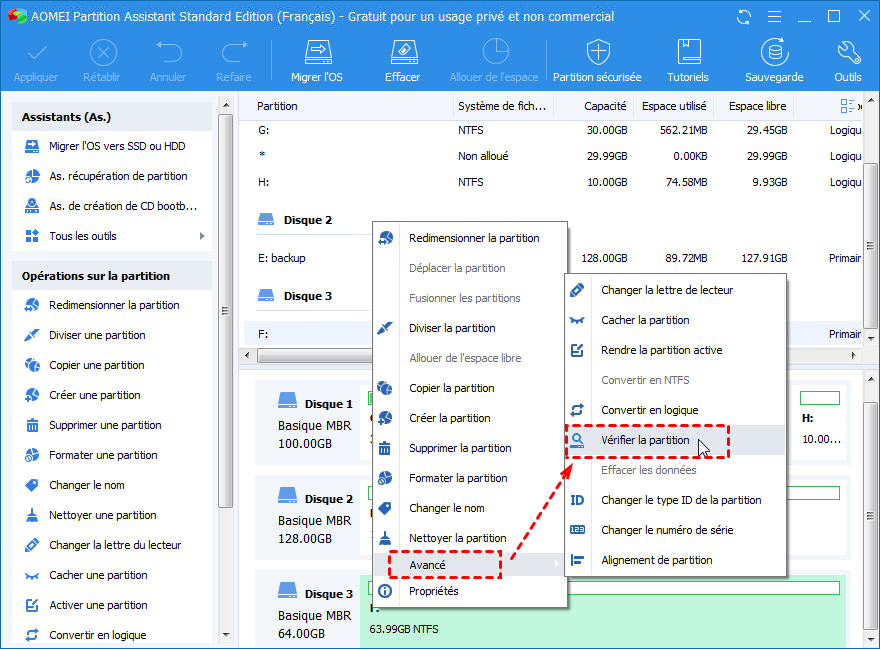Click the Migrer l'OS toolbar icon

click(317, 61)
